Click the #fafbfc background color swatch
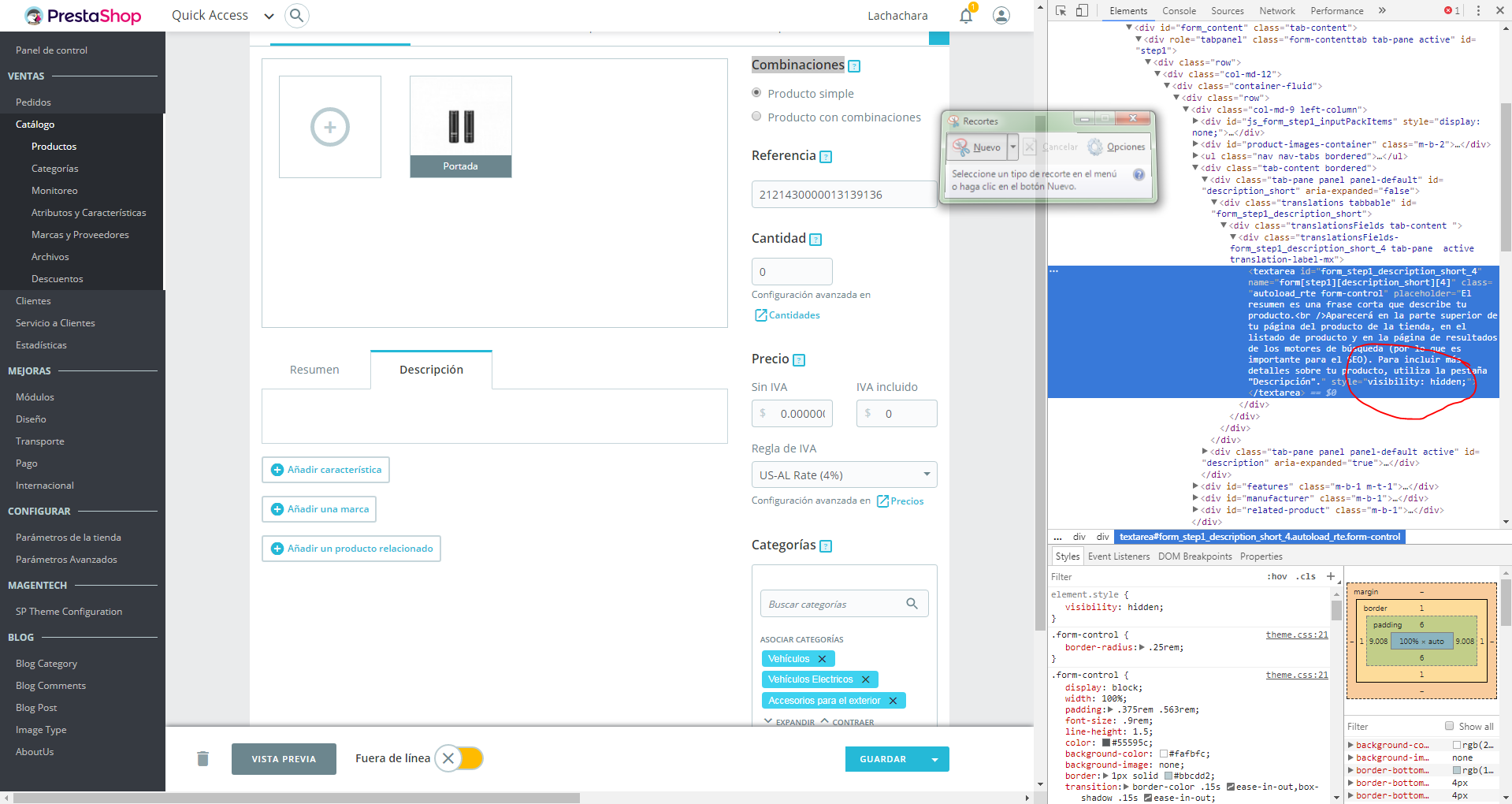Viewport: 1512px width, 804px height. tap(1164, 754)
